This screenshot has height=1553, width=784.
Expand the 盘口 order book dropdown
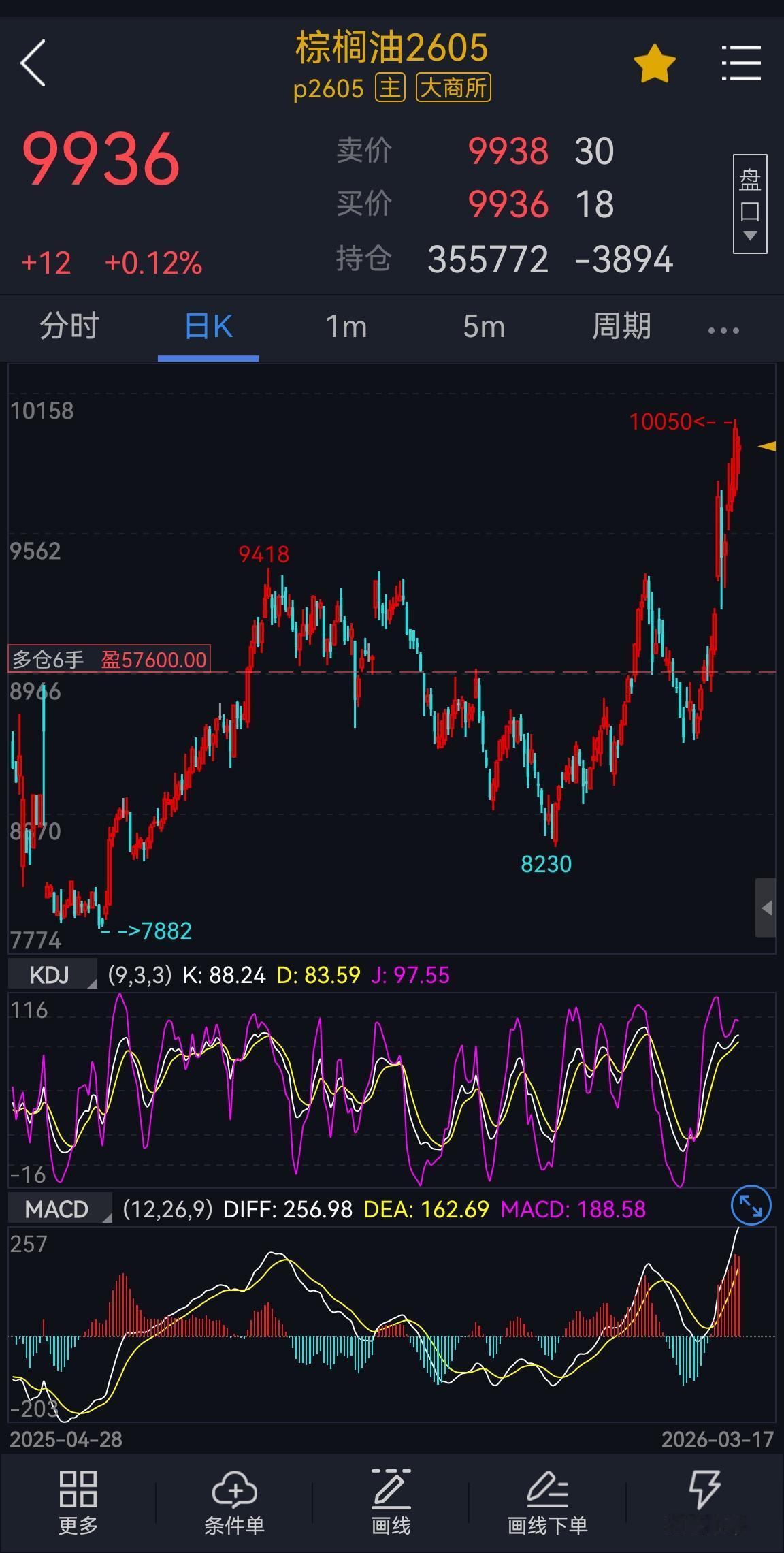[x=750, y=204]
